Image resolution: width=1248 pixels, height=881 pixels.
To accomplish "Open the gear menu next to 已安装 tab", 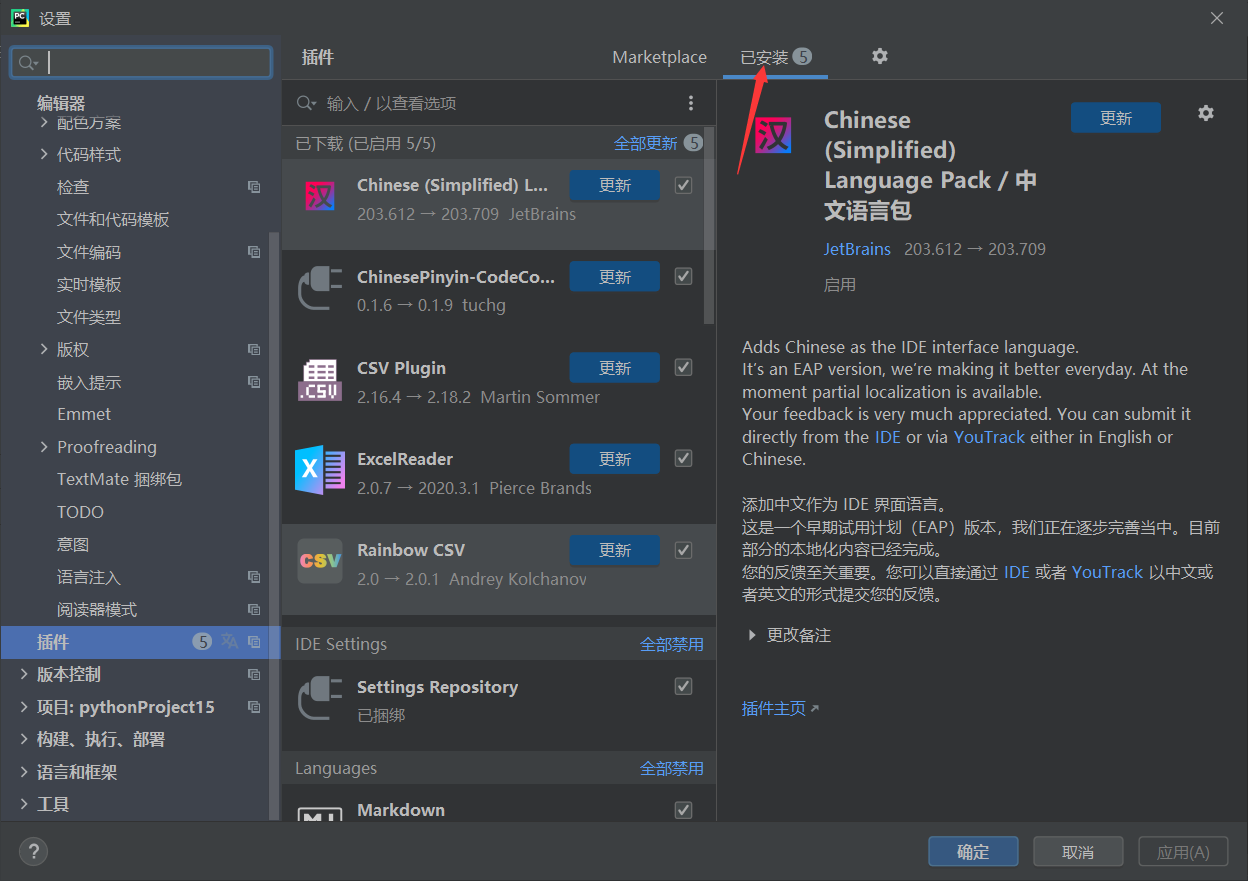I will tap(880, 56).
